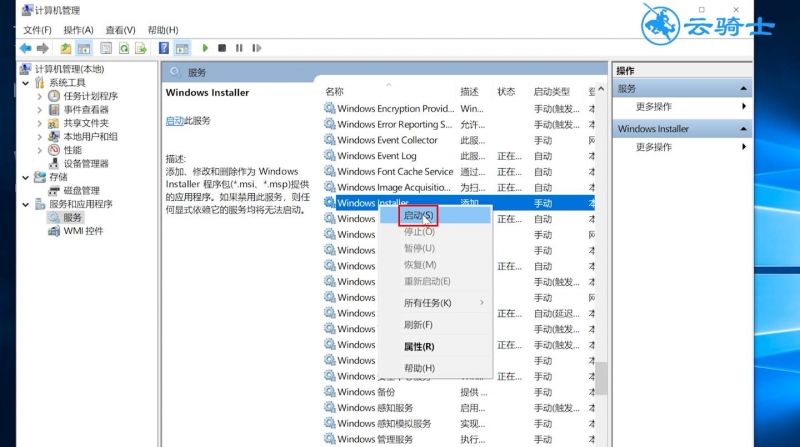Select the Windows 备份 service row
Viewport: 800px width, 447px height.
coord(459,392)
